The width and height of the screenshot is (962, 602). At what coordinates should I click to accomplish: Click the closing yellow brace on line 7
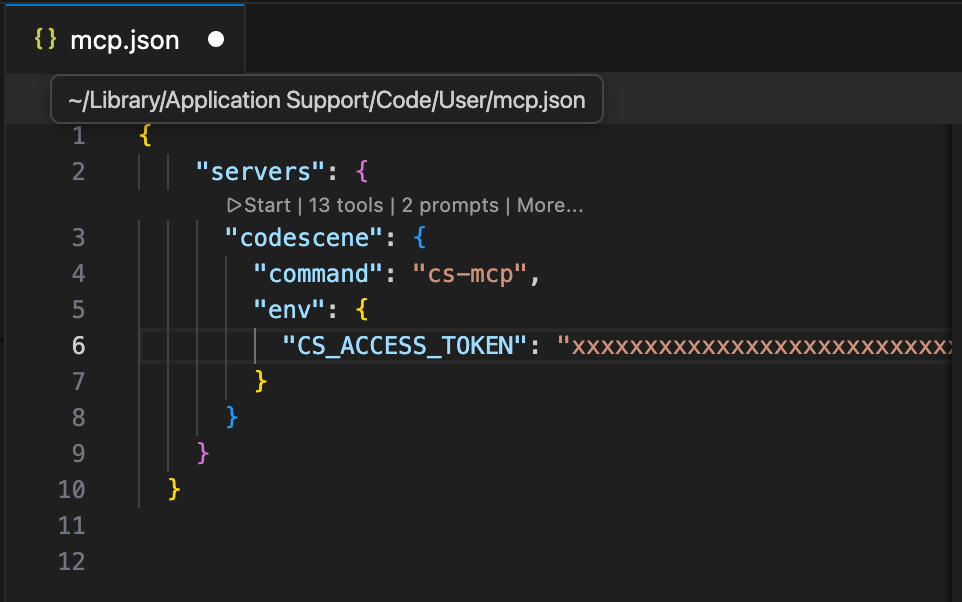tap(261, 382)
